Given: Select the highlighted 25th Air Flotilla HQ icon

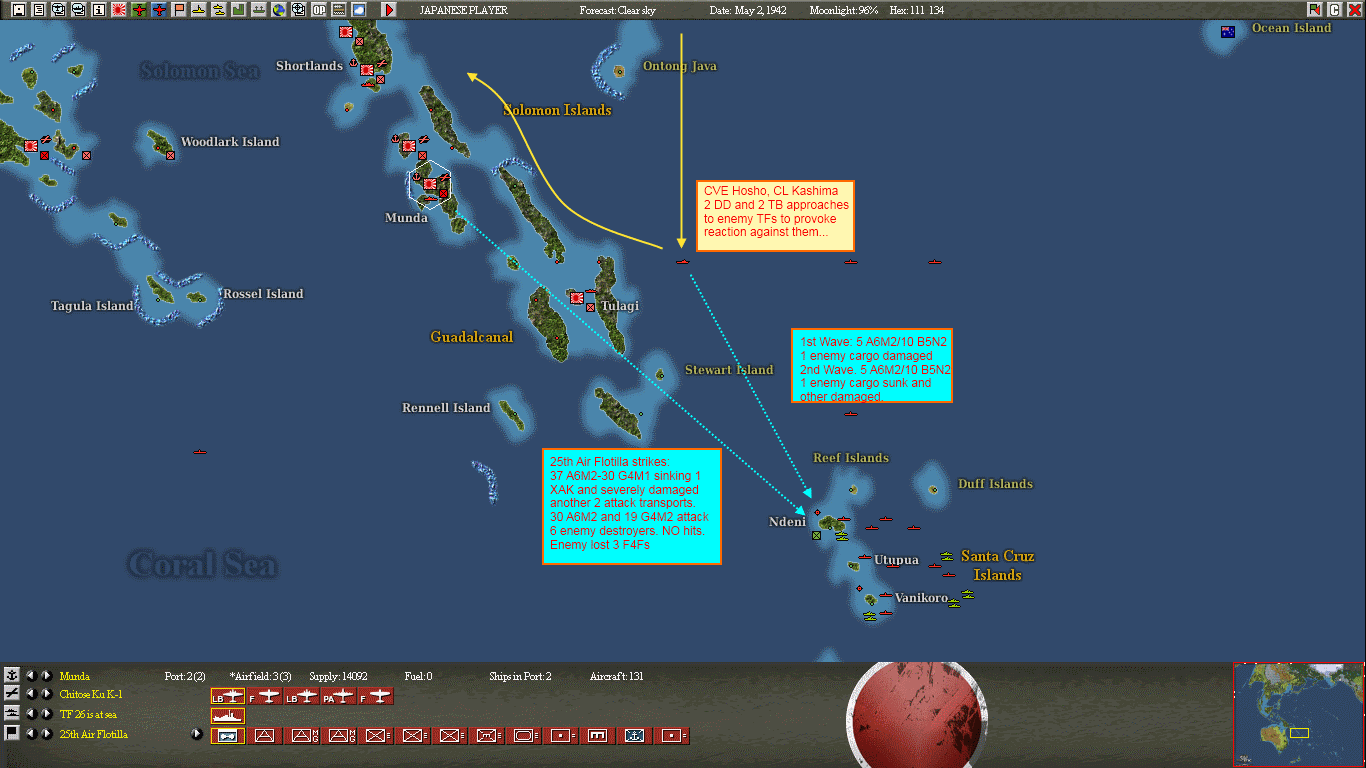Looking at the screenshot, I should 228,736.
